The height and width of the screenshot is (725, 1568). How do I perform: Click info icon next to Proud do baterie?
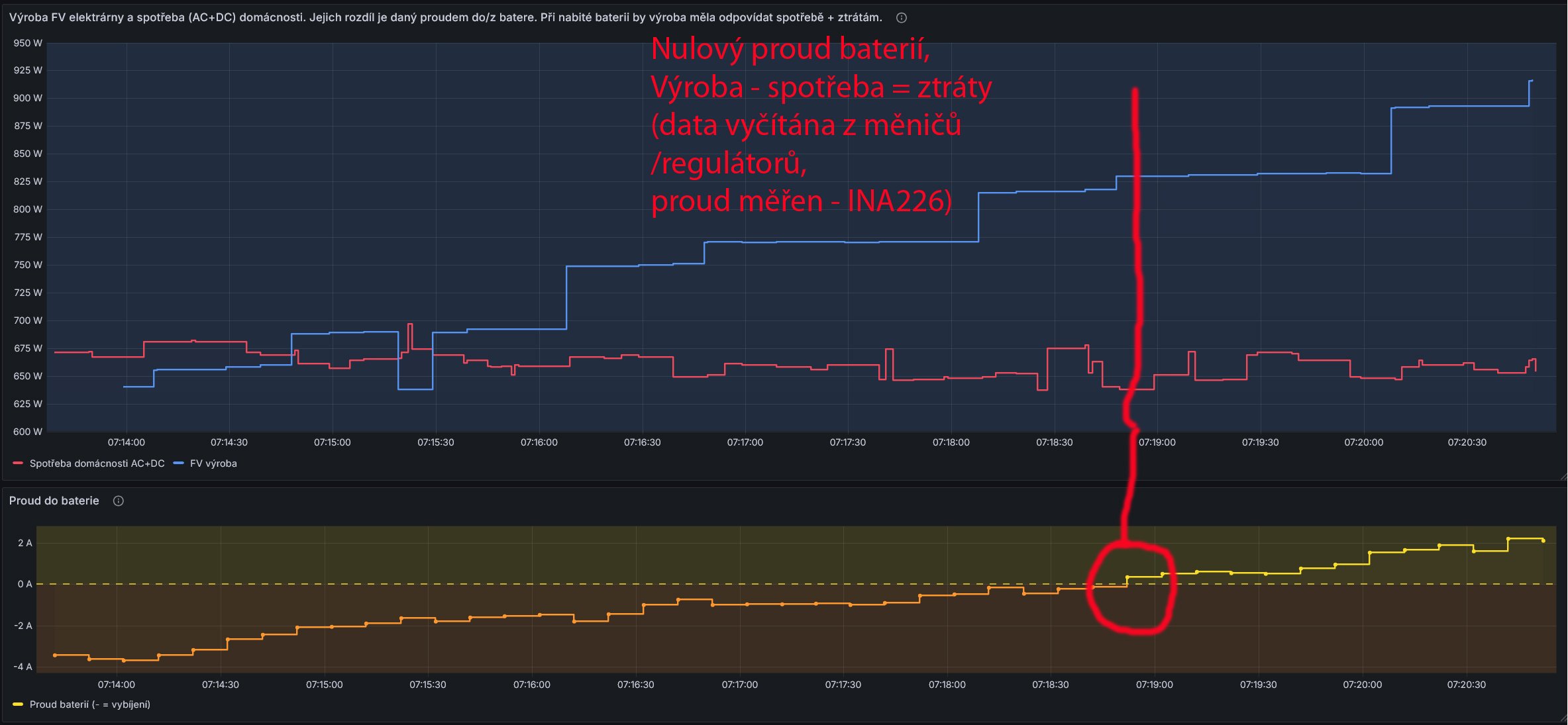(x=119, y=501)
